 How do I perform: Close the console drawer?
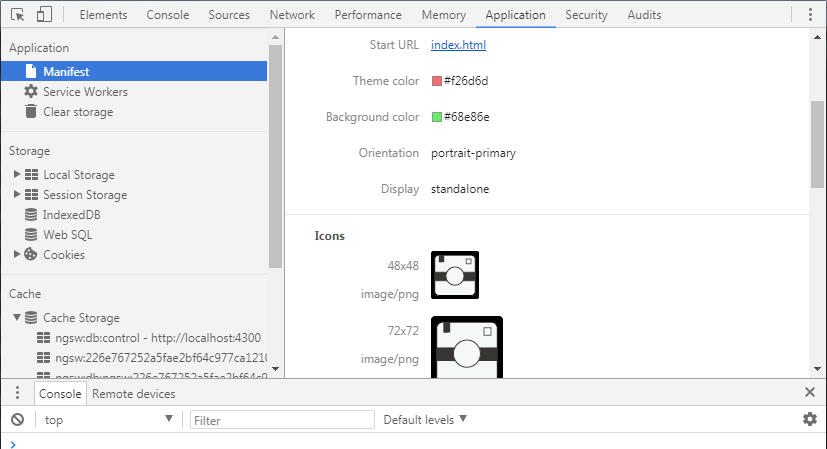point(810,392)
